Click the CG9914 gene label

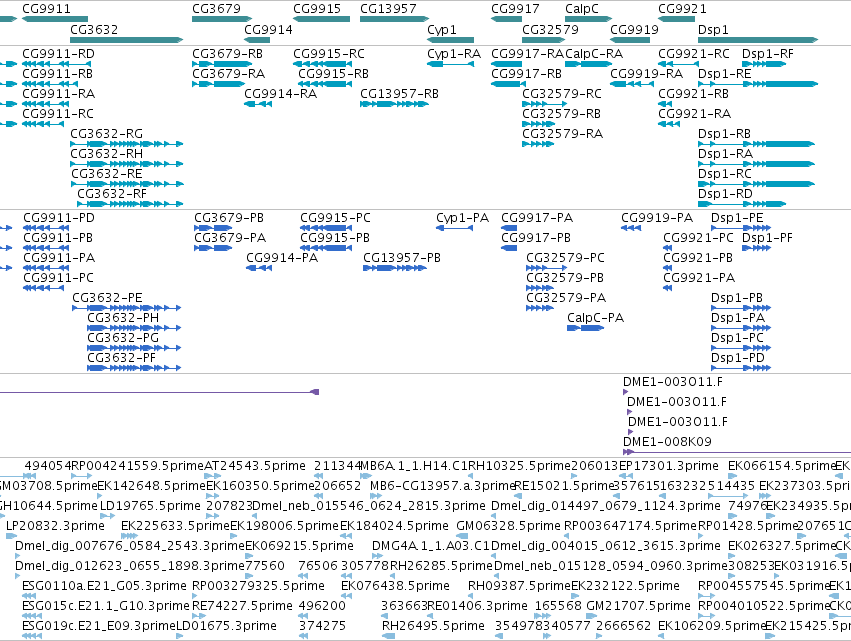point(268,29)
